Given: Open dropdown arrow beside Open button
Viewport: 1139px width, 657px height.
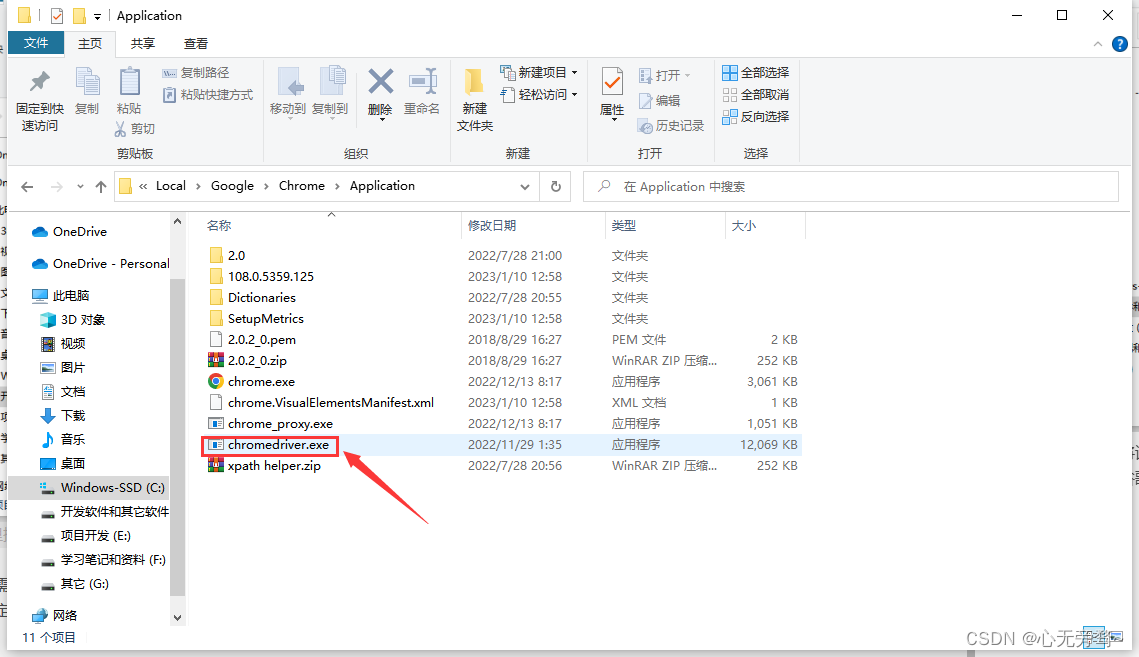Looking at the screenshot, I should click(687, 76).
